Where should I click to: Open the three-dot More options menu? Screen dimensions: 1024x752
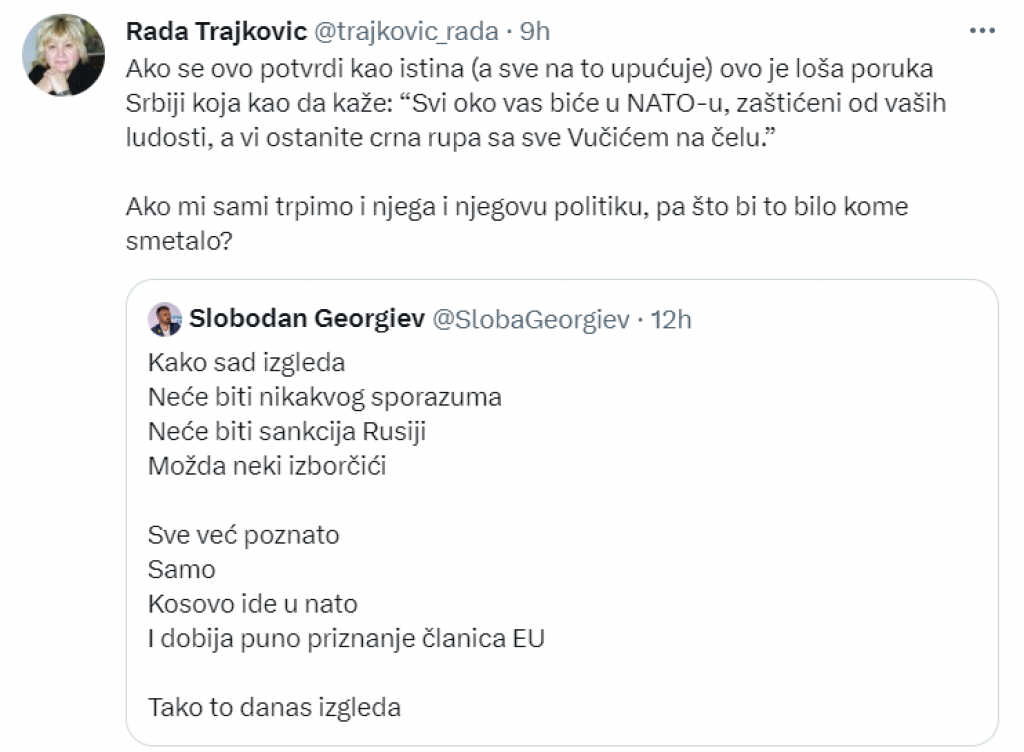tap(982, 32)
